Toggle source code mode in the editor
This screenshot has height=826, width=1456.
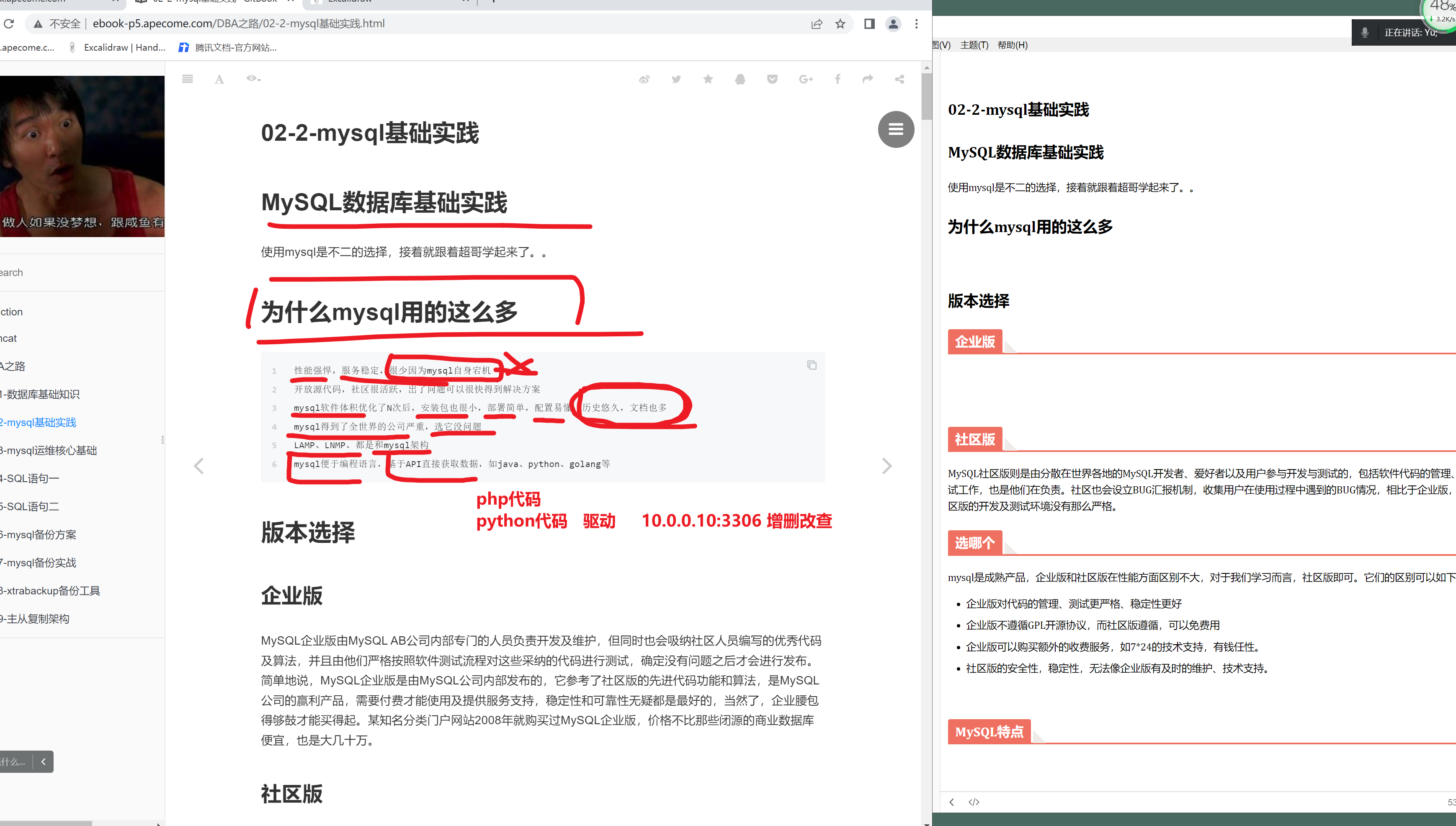tap(974, 802)
